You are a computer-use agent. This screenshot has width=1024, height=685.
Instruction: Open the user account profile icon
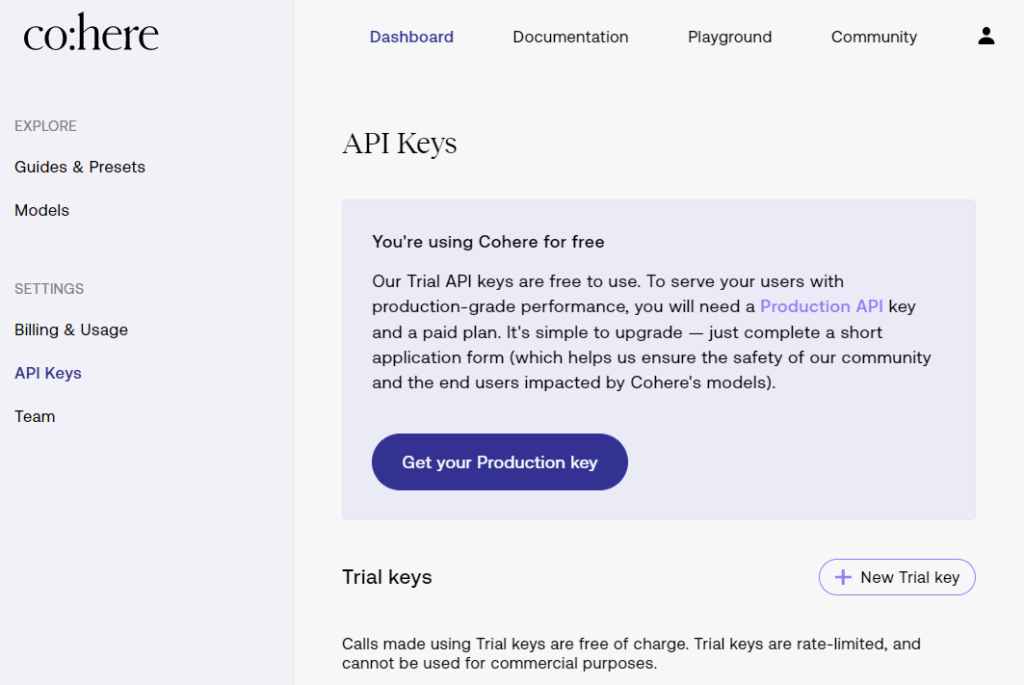pyautogui.click(x=986, y=36)
